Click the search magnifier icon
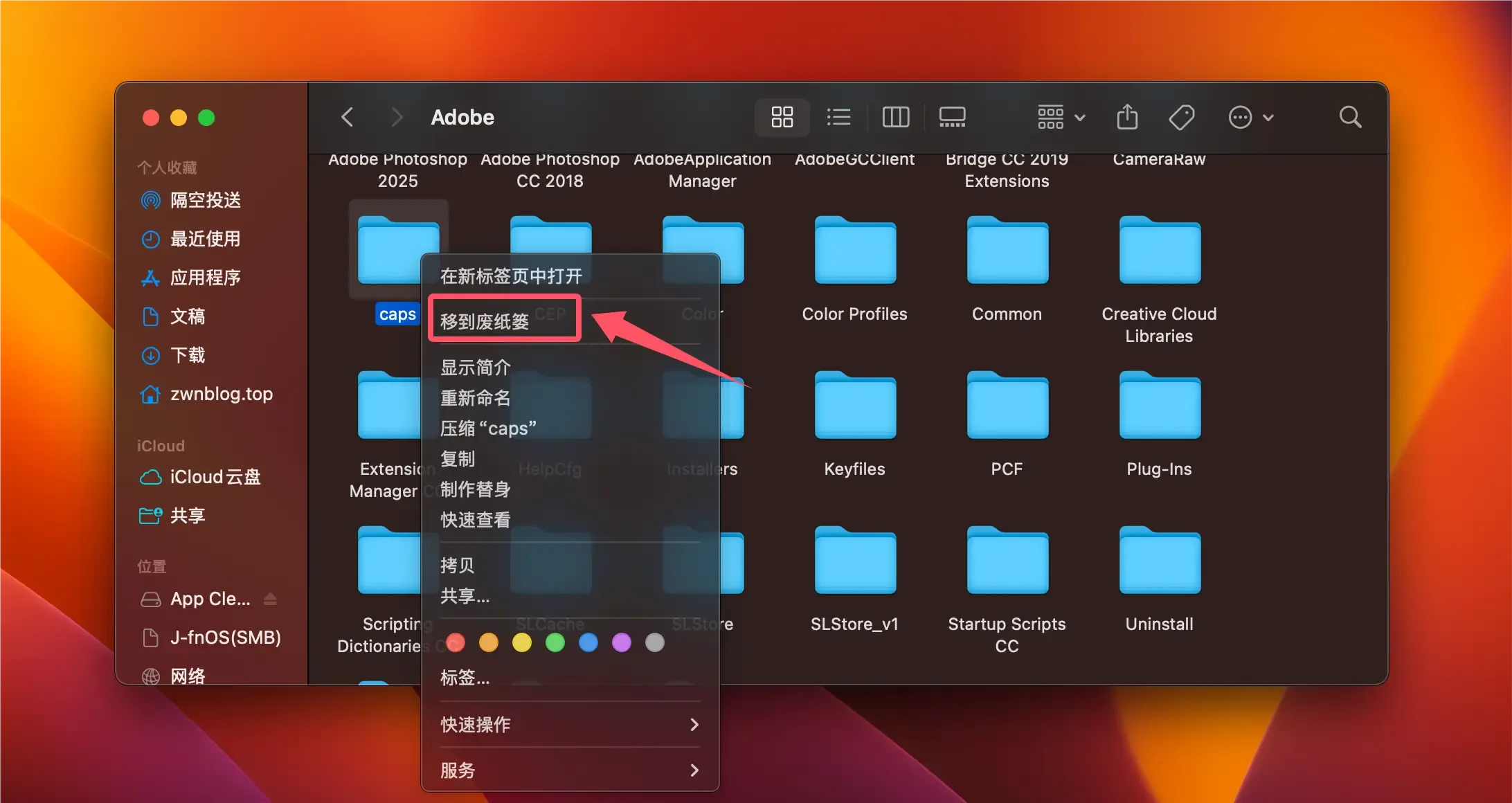The image size is (1512, 803). point(1350,117)
